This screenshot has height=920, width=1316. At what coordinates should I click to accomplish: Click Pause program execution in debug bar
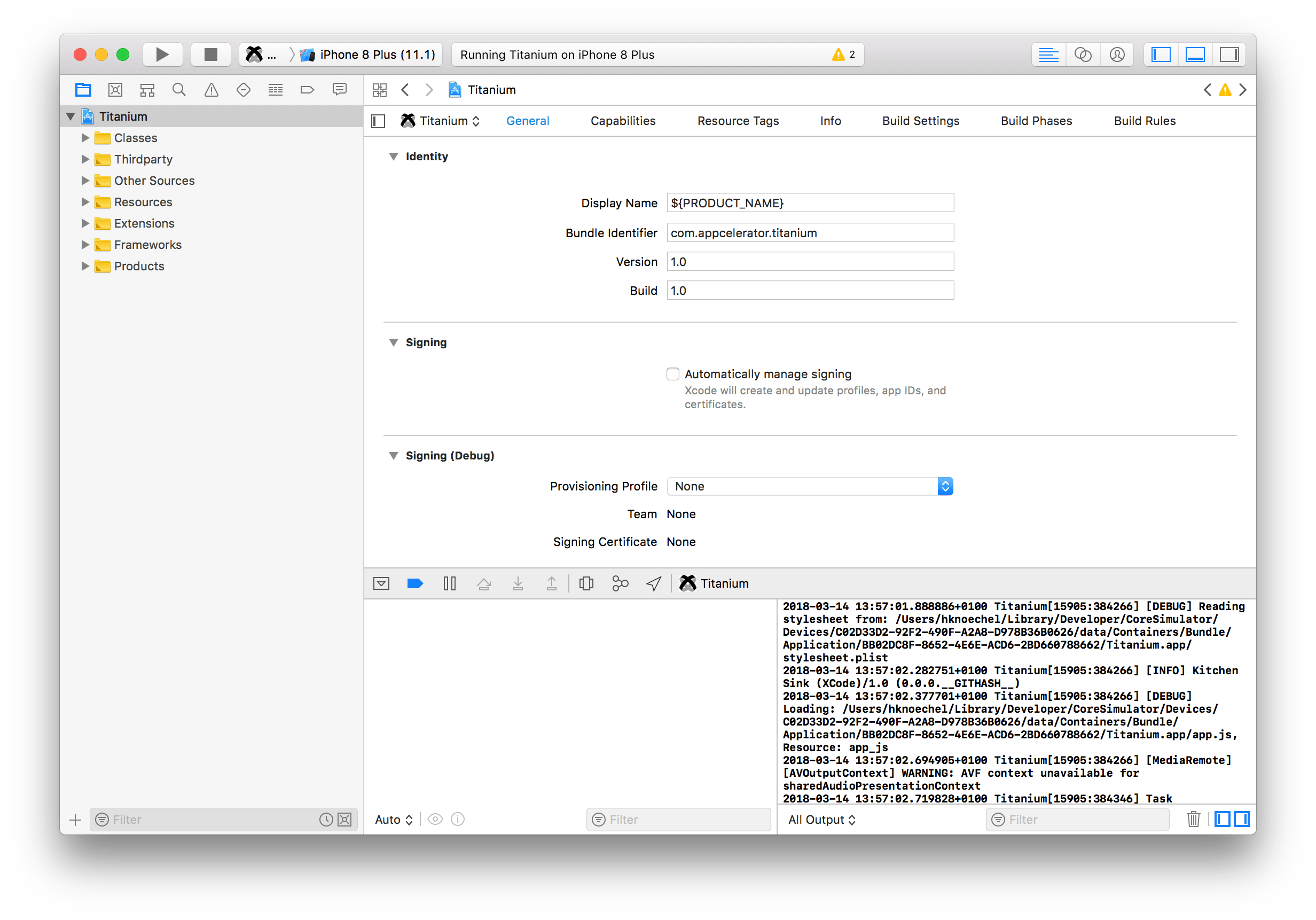pyautogui.click(x=449, y=583)
